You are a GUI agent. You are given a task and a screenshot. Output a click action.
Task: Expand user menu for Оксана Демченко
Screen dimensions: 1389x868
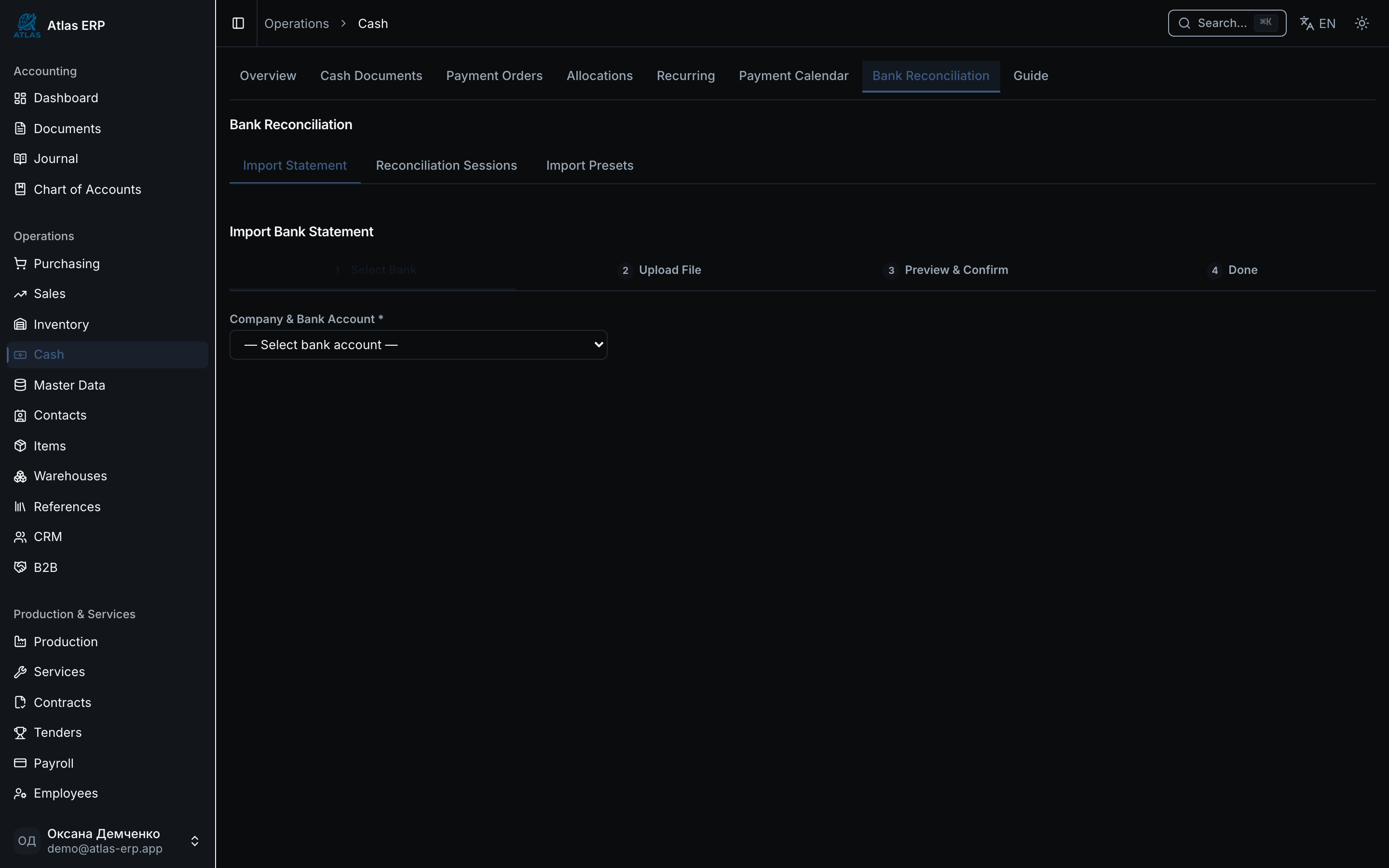(x=108, y=841)
